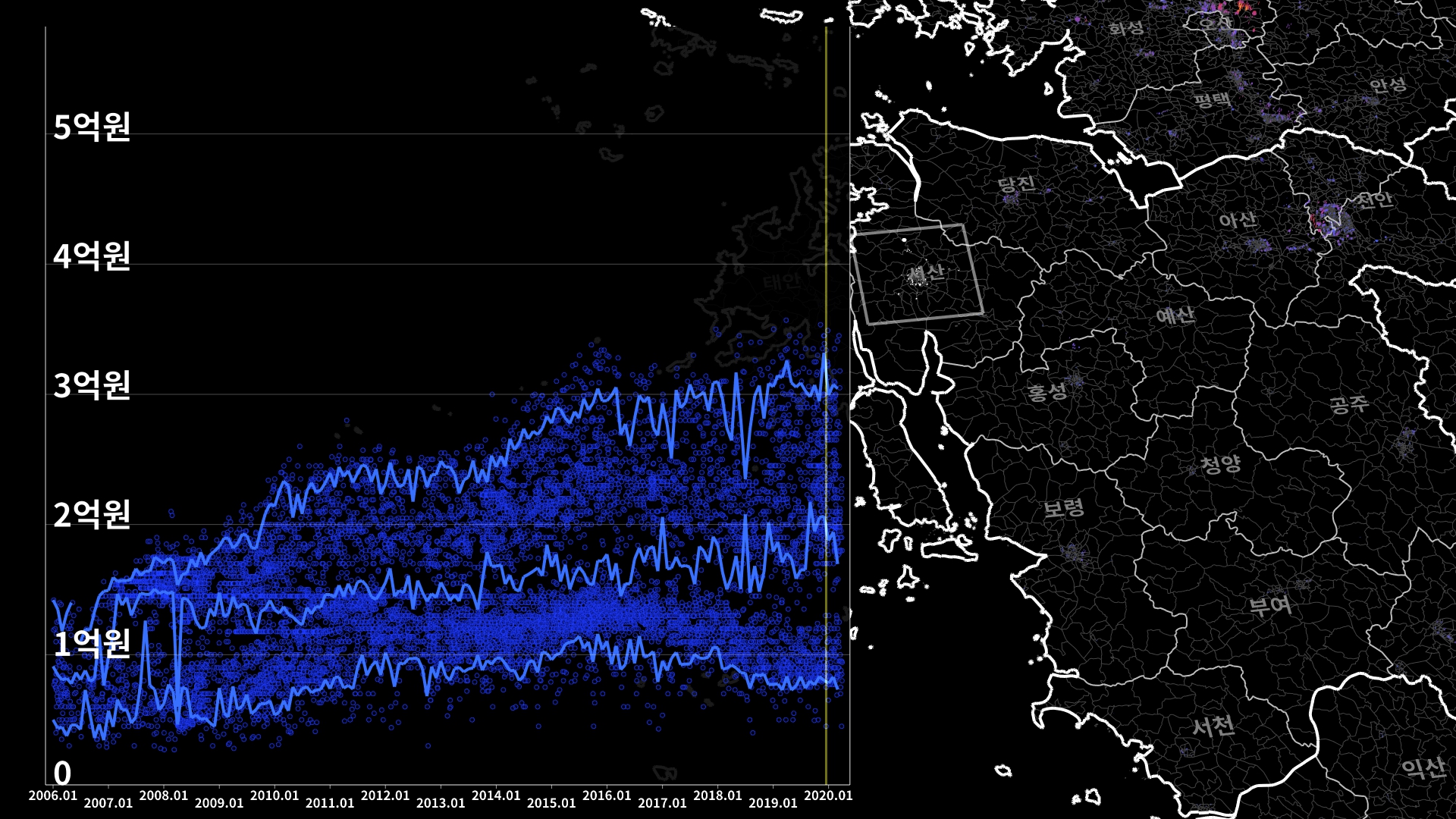Click the 평택 label on the map
The width and height of the screenshot is (1456, 819).
pos(1212,100)
